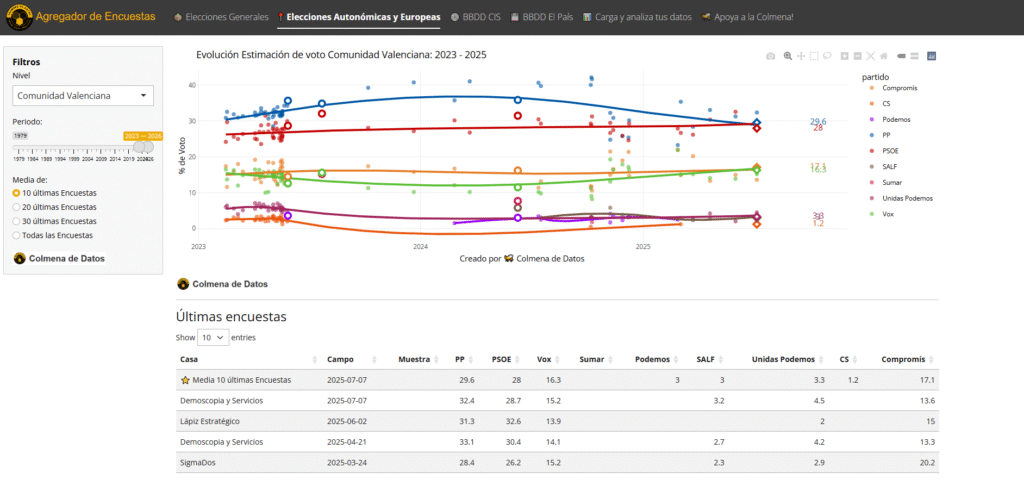Click the Apoya a la Colmena link

[x=748, y=17]
